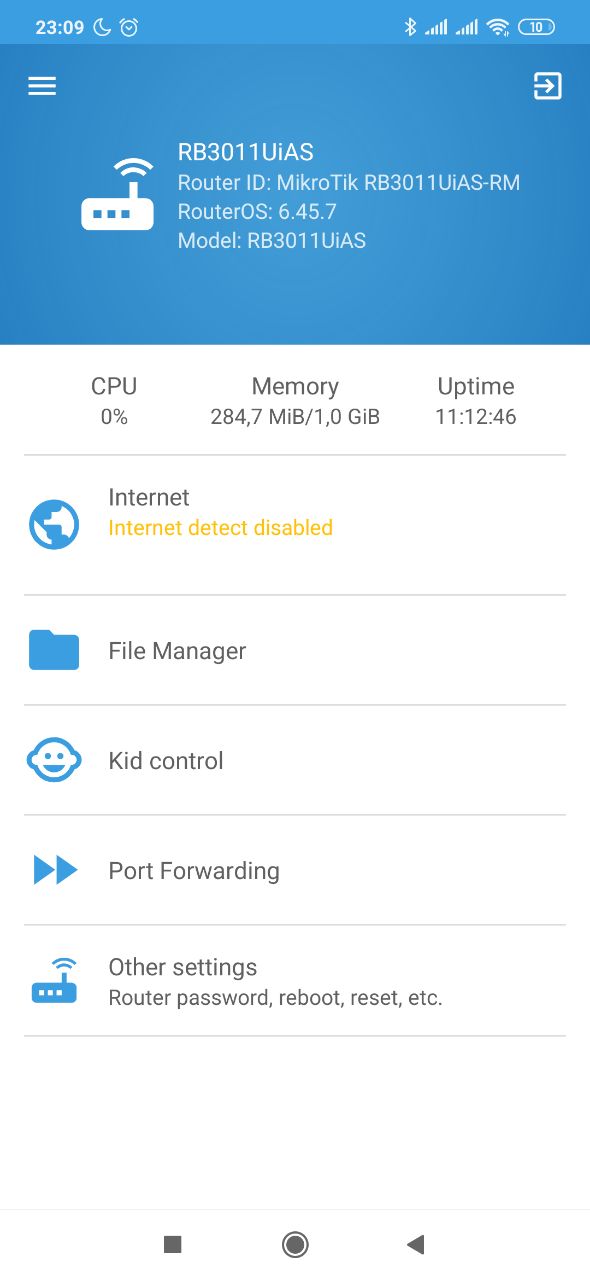Select the CPU usage stat
Viewport: 590px width, 1280px height.
(x=114, y=401)
